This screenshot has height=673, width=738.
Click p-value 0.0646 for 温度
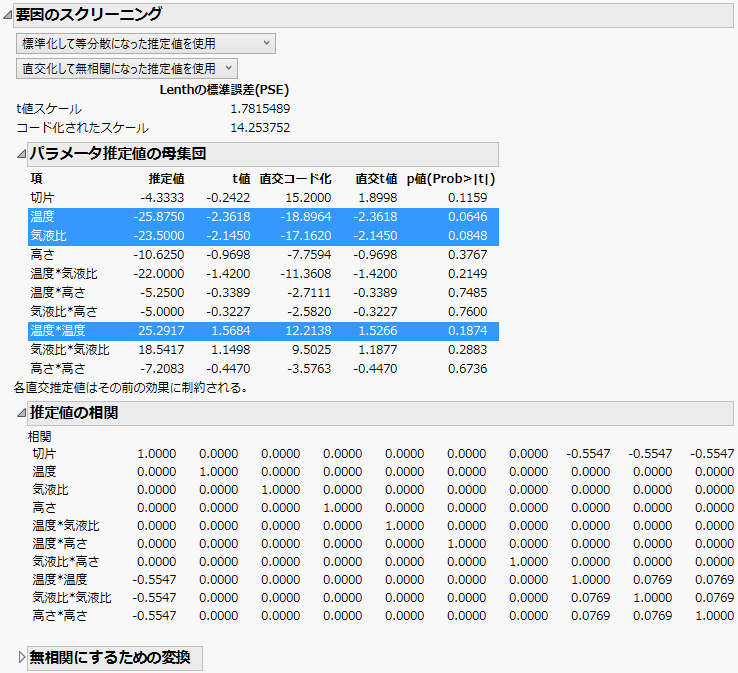(x=467, y=217)
